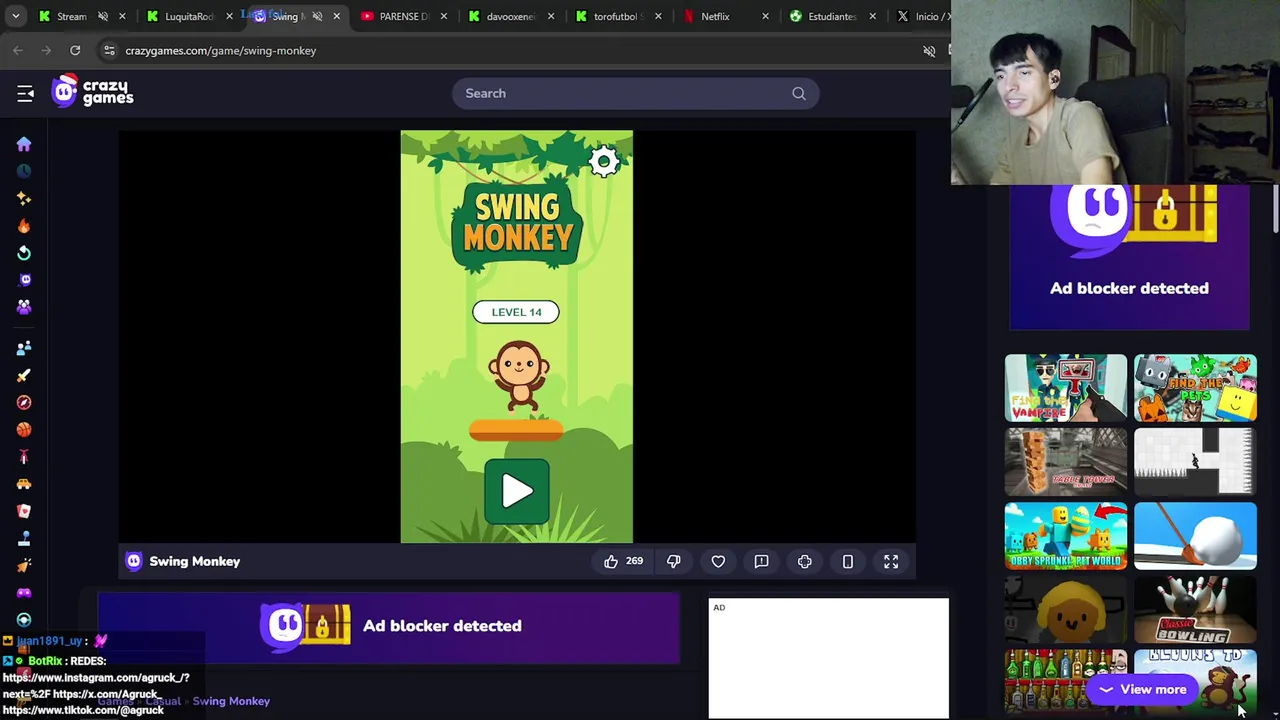Click the LEVEL 14 label
The height and width of the screenshot is (720, 1280).
(516, 312)
